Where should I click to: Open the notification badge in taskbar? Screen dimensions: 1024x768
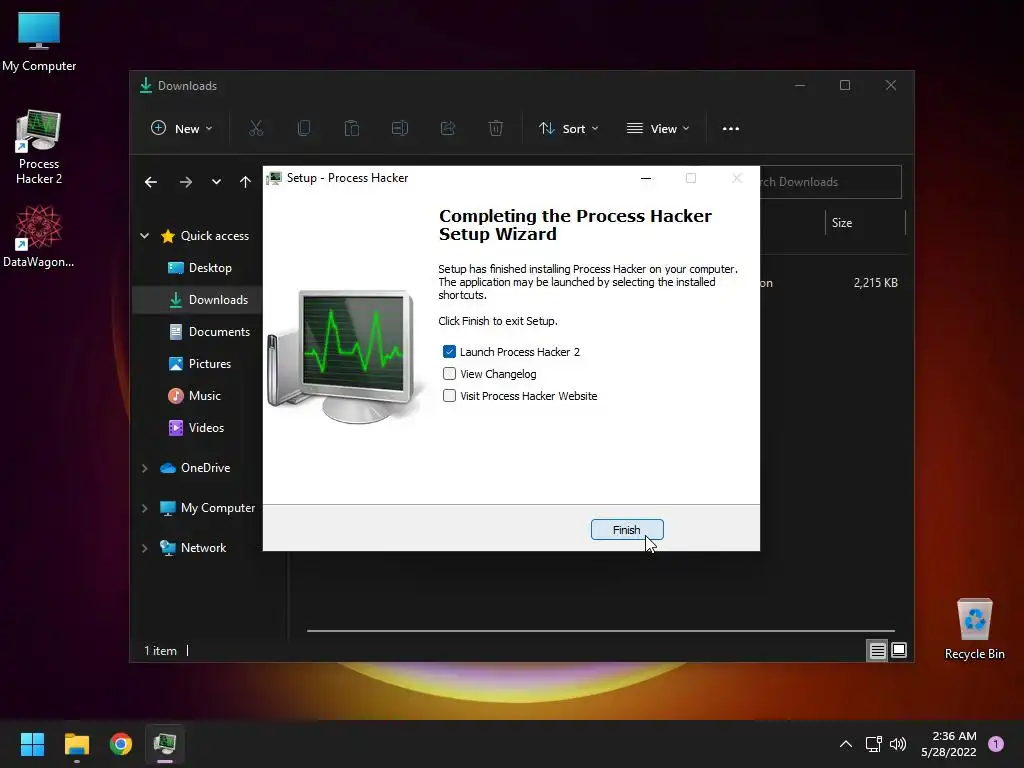(996, 744)
